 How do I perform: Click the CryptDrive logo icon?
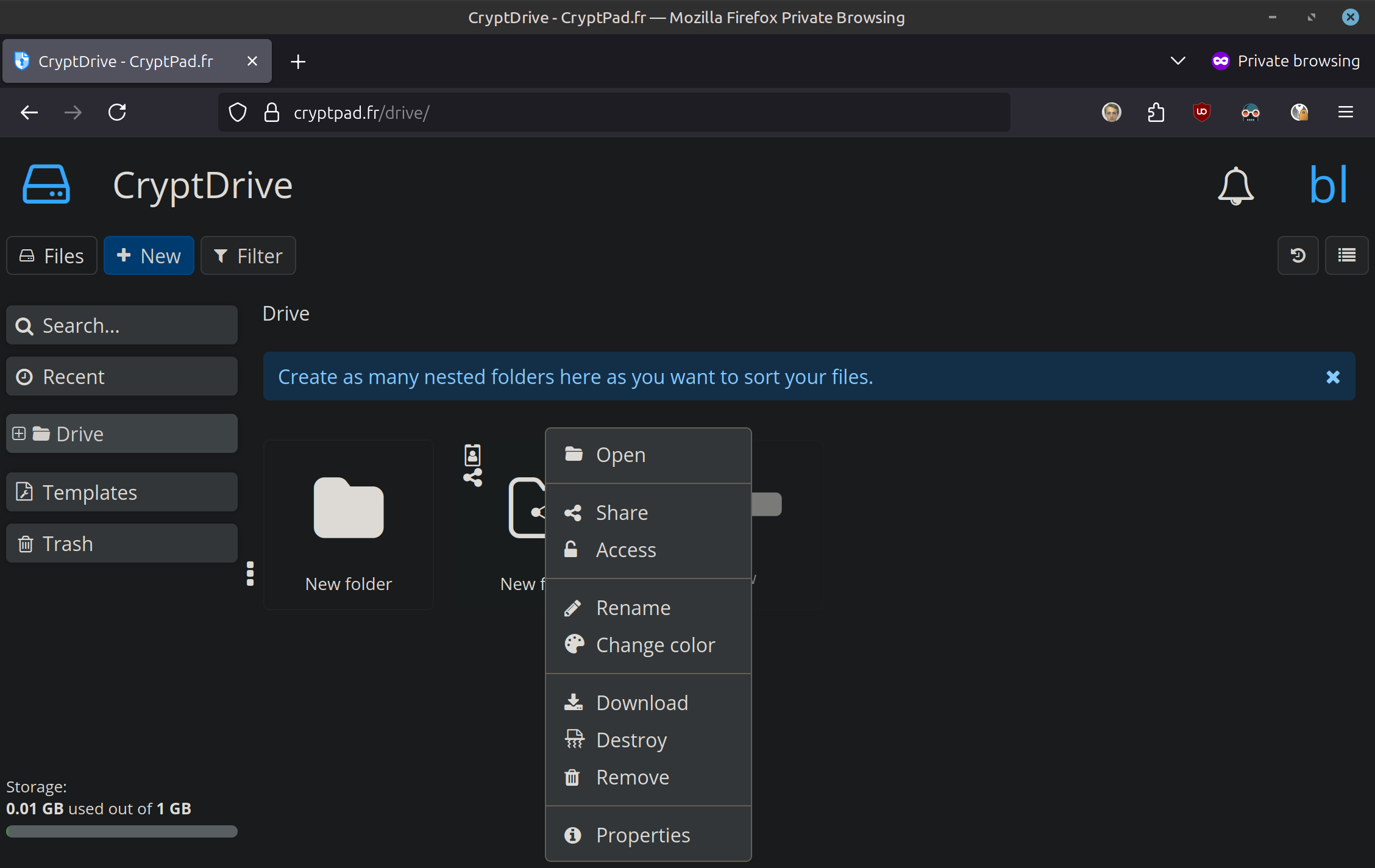point(46,185)
